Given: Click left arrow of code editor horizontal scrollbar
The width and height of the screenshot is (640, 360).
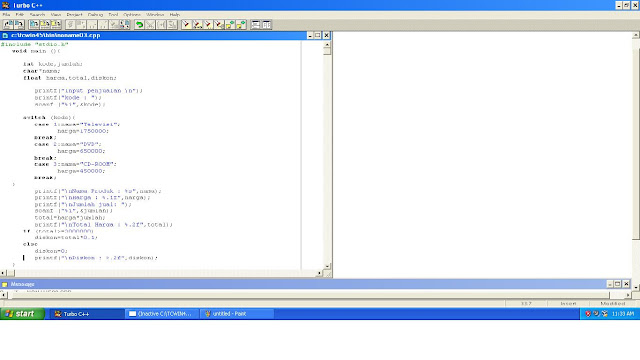Looking at the screenshot, I should click(3, 273).
